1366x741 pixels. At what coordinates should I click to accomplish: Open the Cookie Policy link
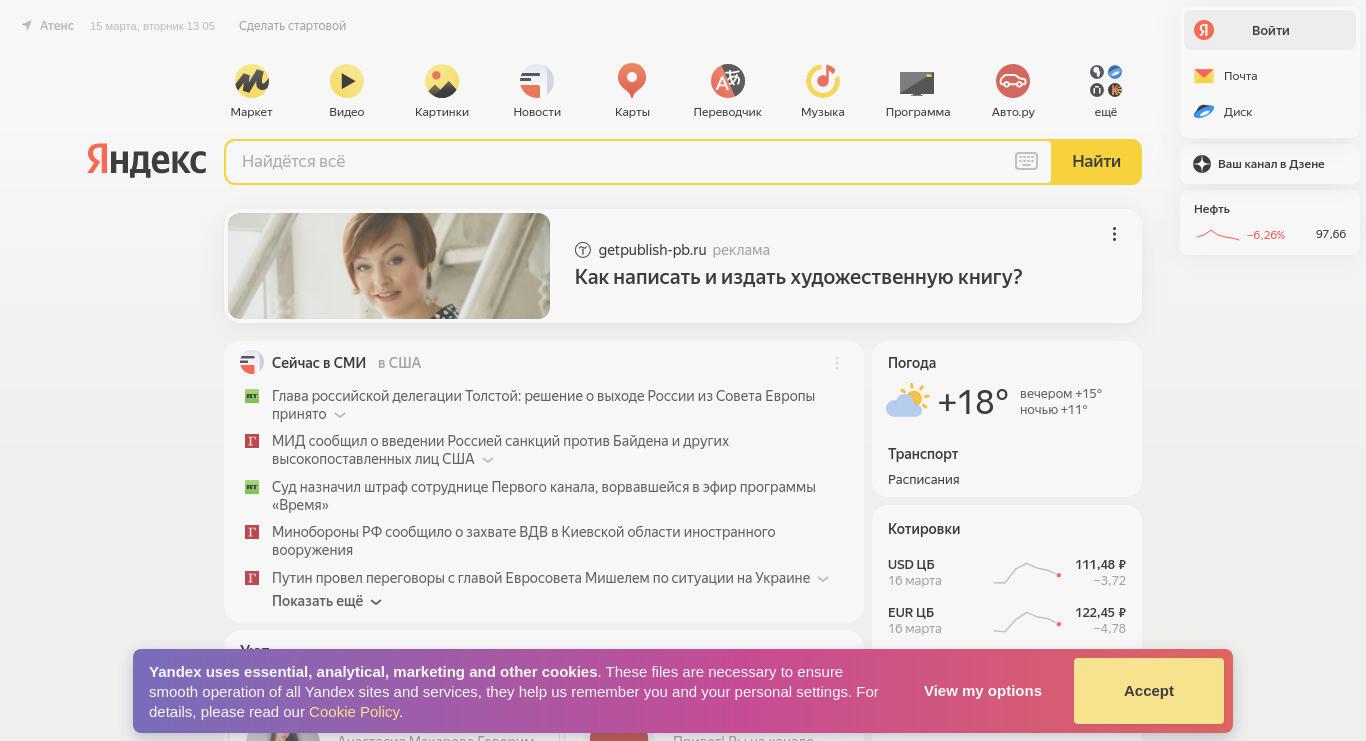click(354, 712)
